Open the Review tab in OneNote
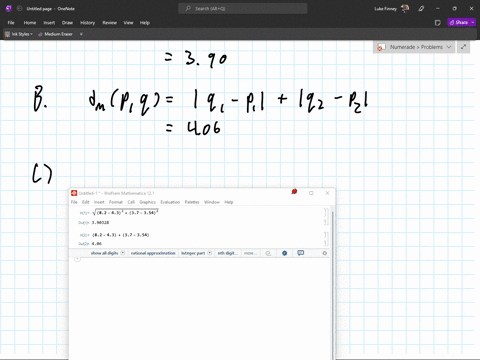This screenshot has height=360, width=480. point(110,23)
